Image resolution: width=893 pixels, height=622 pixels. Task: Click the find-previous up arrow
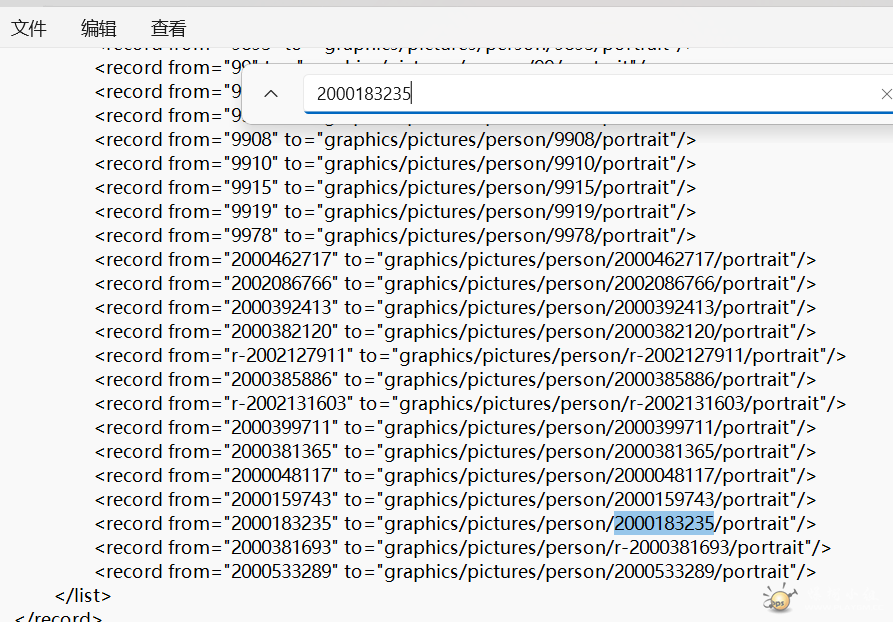tap(271, 93)
